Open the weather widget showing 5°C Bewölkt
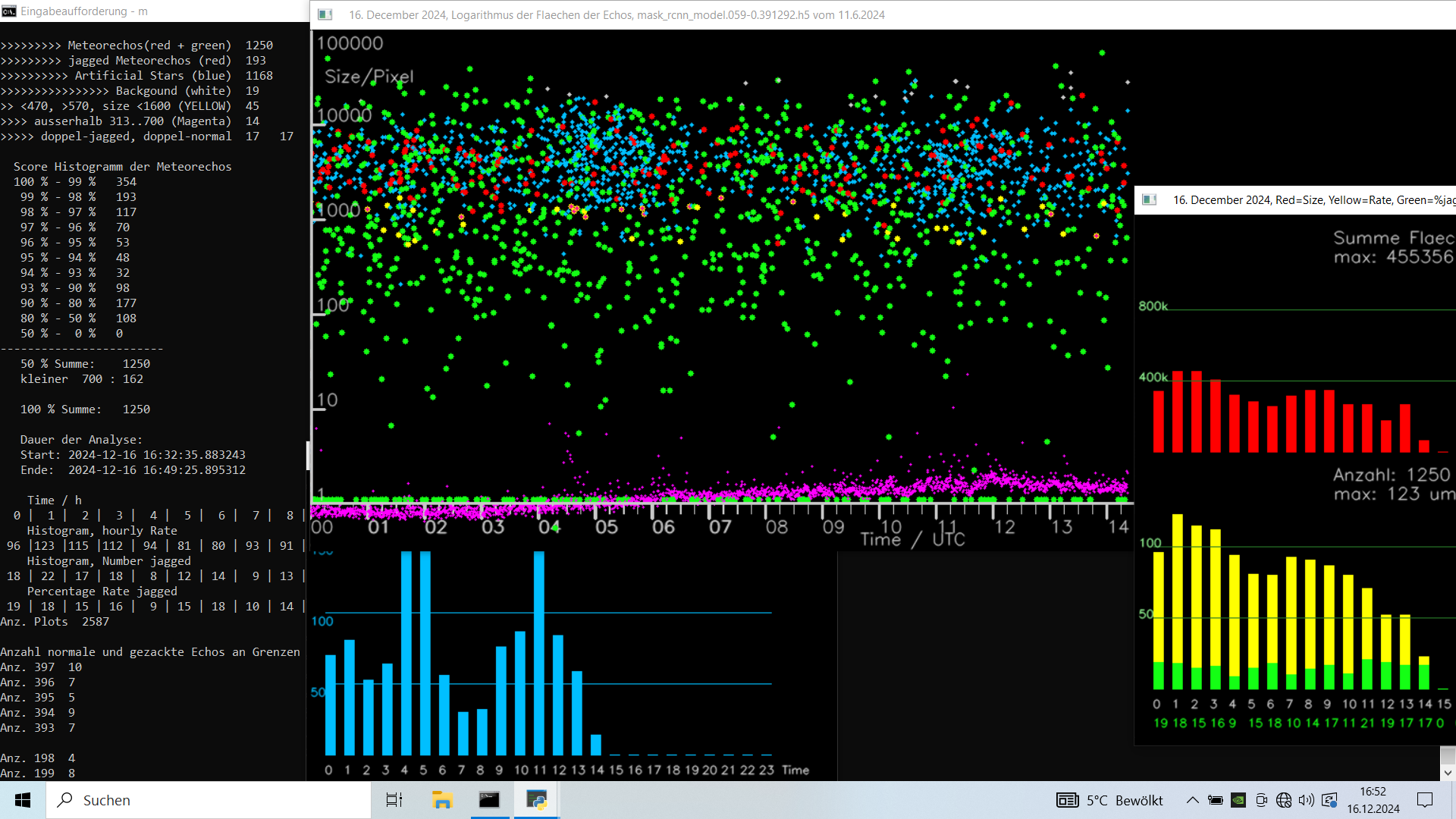 pos(1109,800)
